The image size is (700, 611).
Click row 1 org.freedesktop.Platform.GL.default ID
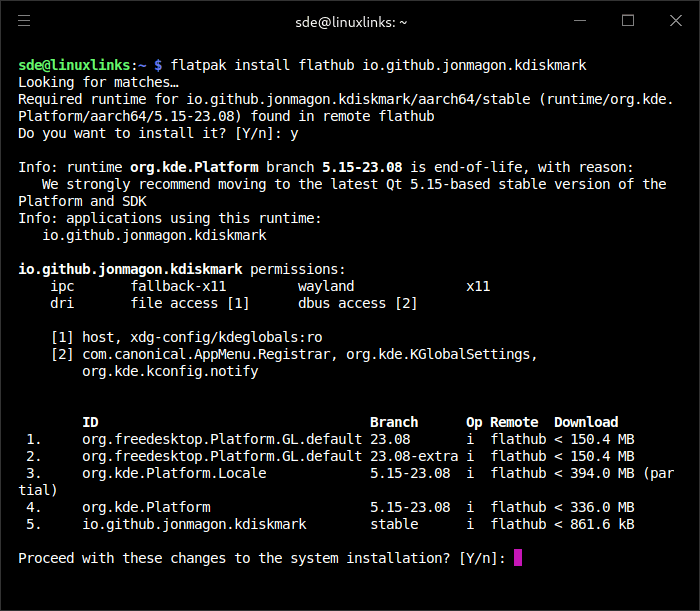point(222,439)
